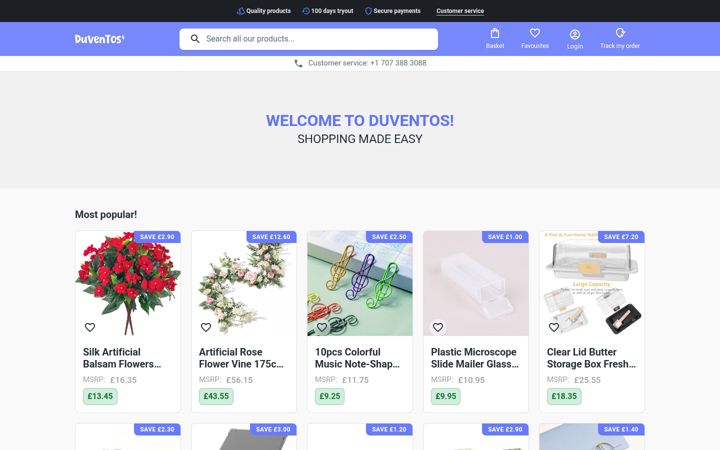Click the MSRP £11.75 text
The image size is (720, 450).
point(342,380)
